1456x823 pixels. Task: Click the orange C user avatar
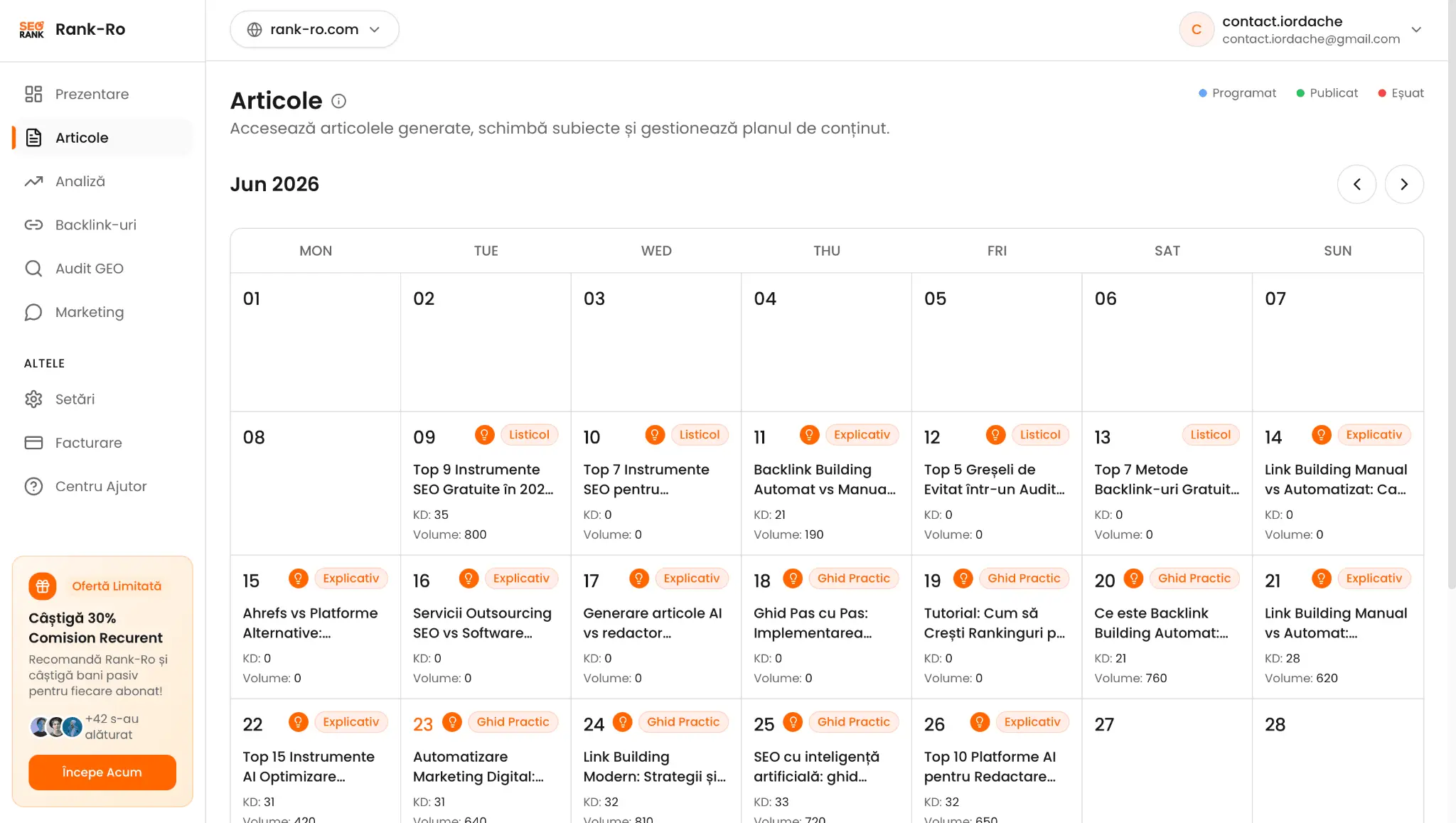1197,29
